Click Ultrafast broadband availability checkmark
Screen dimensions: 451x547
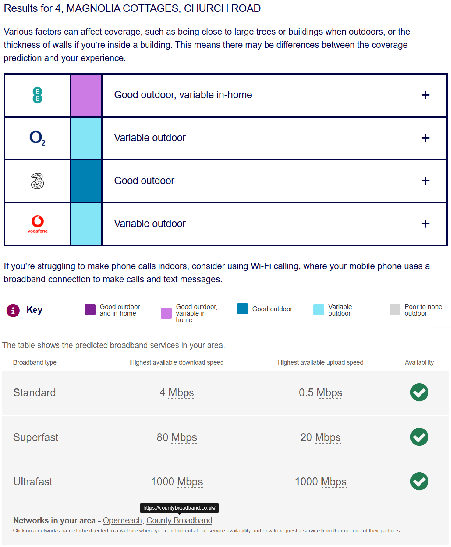point(419,481)
